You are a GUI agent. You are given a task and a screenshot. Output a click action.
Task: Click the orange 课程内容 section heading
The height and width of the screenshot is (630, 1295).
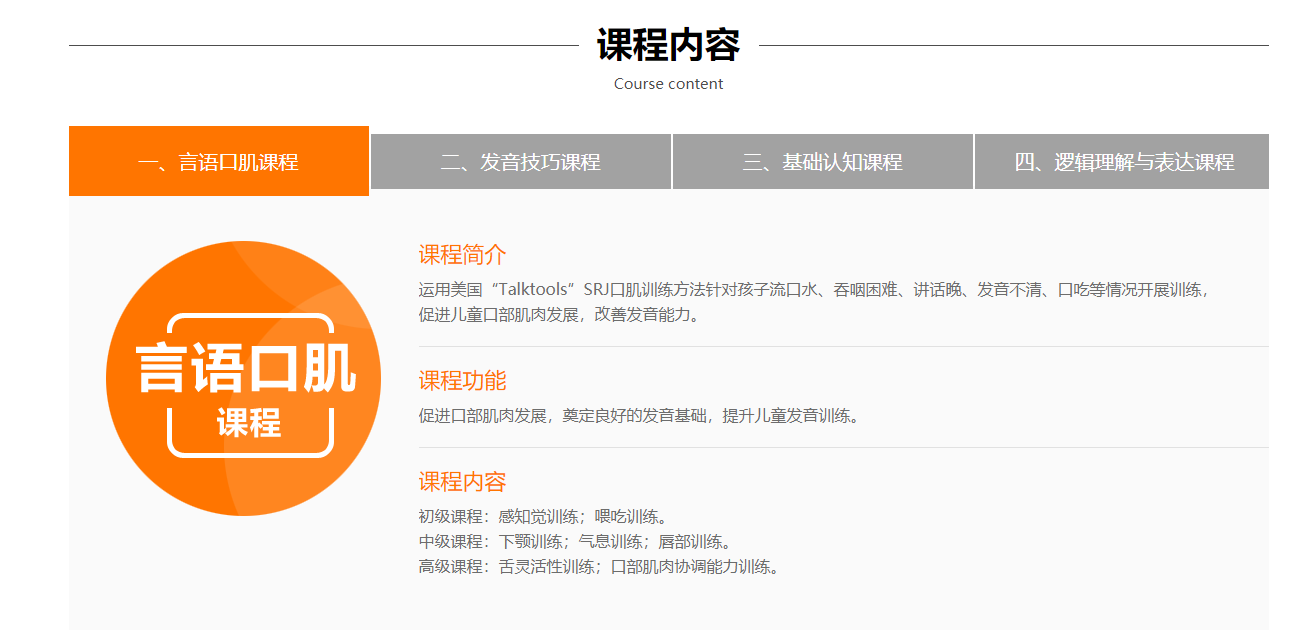coord(462,482)
